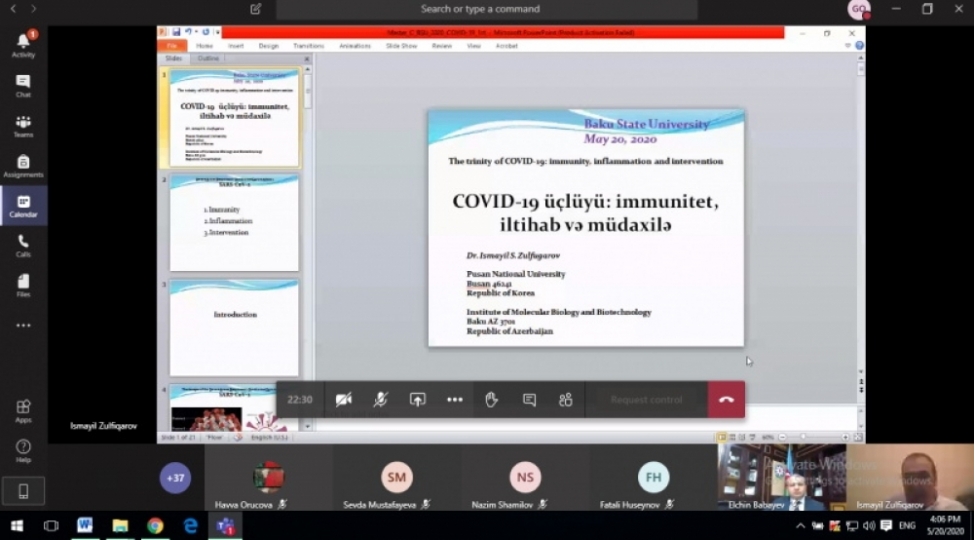Click the Windows Start button
The height and width of the screenshot is (540, 975).
coord(17,526)
